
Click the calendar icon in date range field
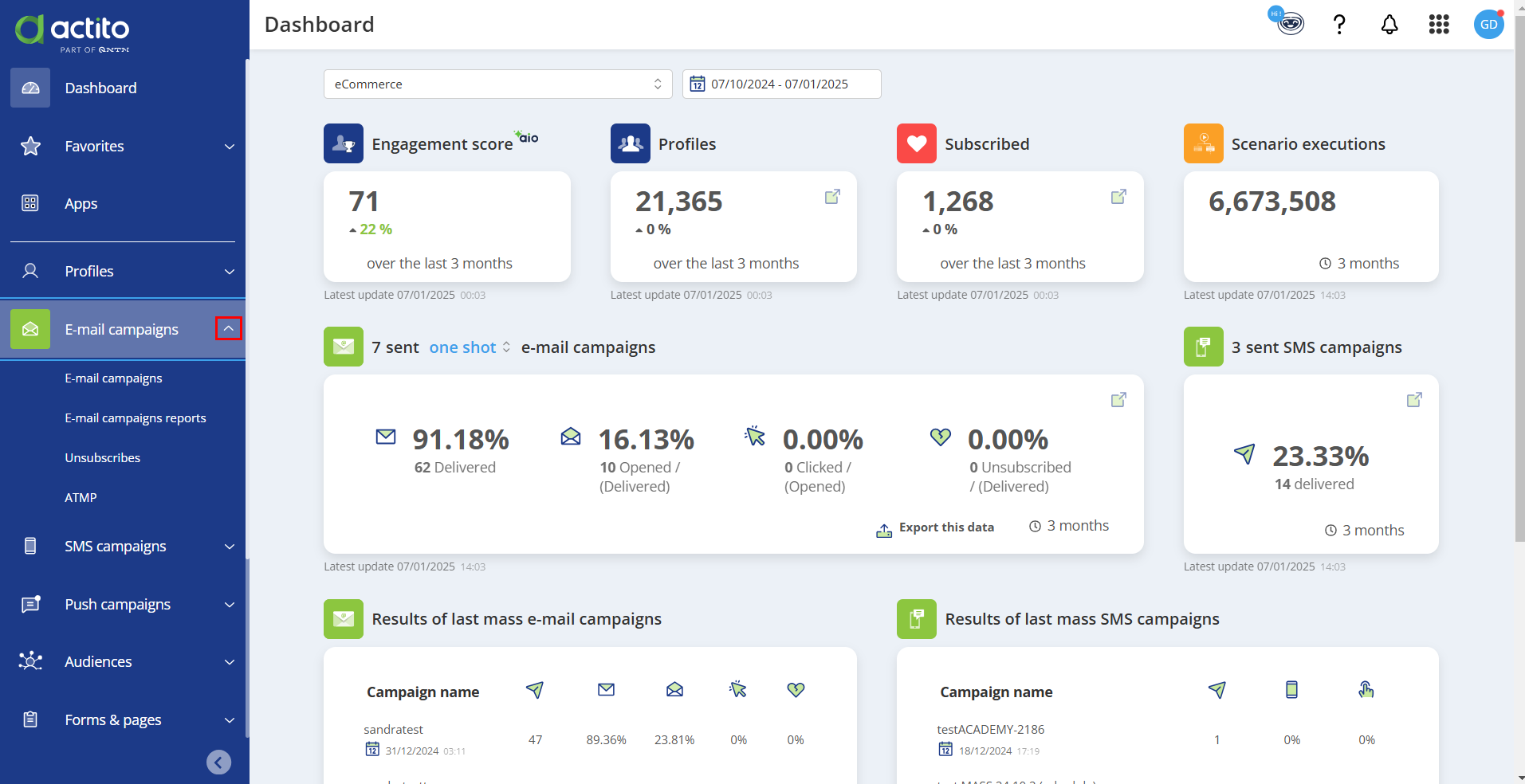click(x=698, y=84)
